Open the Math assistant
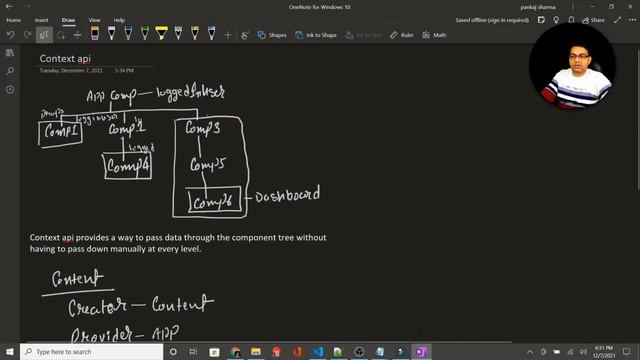 [x=434, y=35]
